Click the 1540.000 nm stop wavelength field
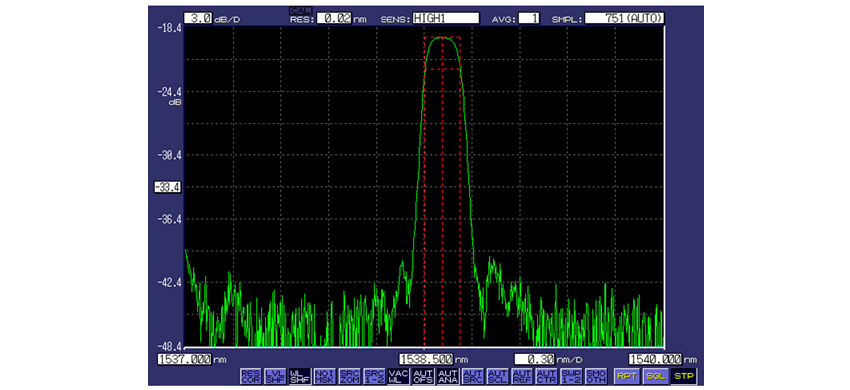This screenshot has width=850, height=390. (656, 359)
